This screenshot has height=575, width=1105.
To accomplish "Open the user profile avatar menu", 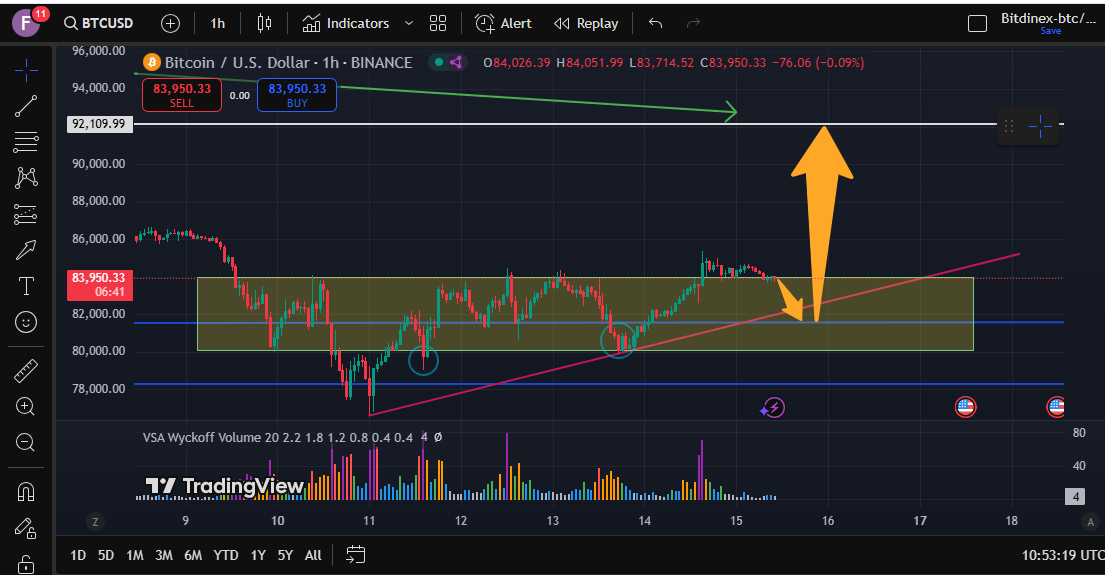I will click(26, 23).
